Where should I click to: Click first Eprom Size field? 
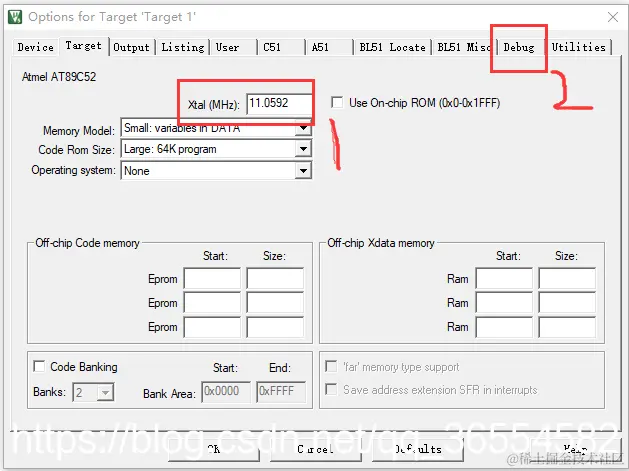275,278
